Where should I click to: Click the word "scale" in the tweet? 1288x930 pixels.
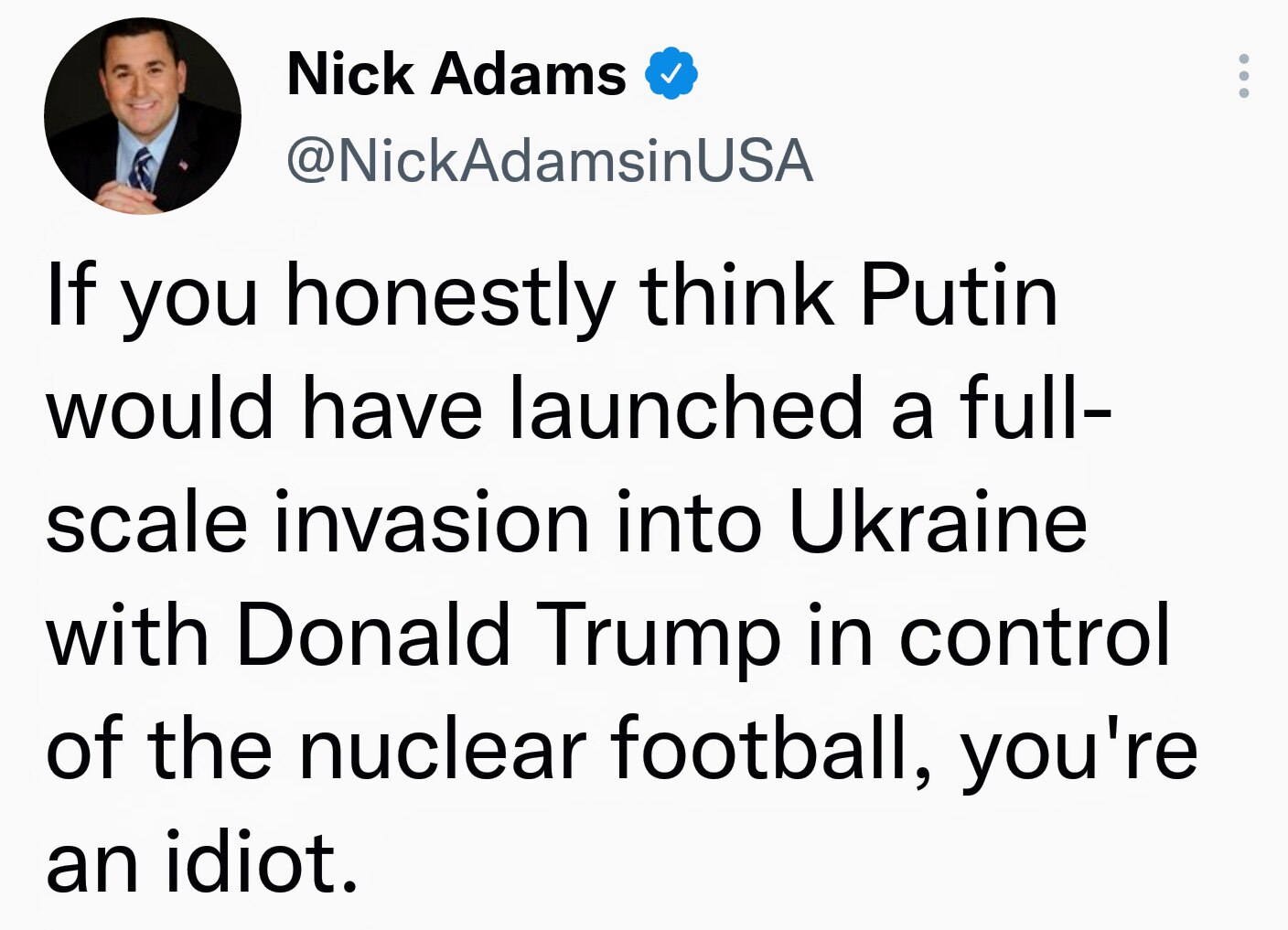(146, 524)
